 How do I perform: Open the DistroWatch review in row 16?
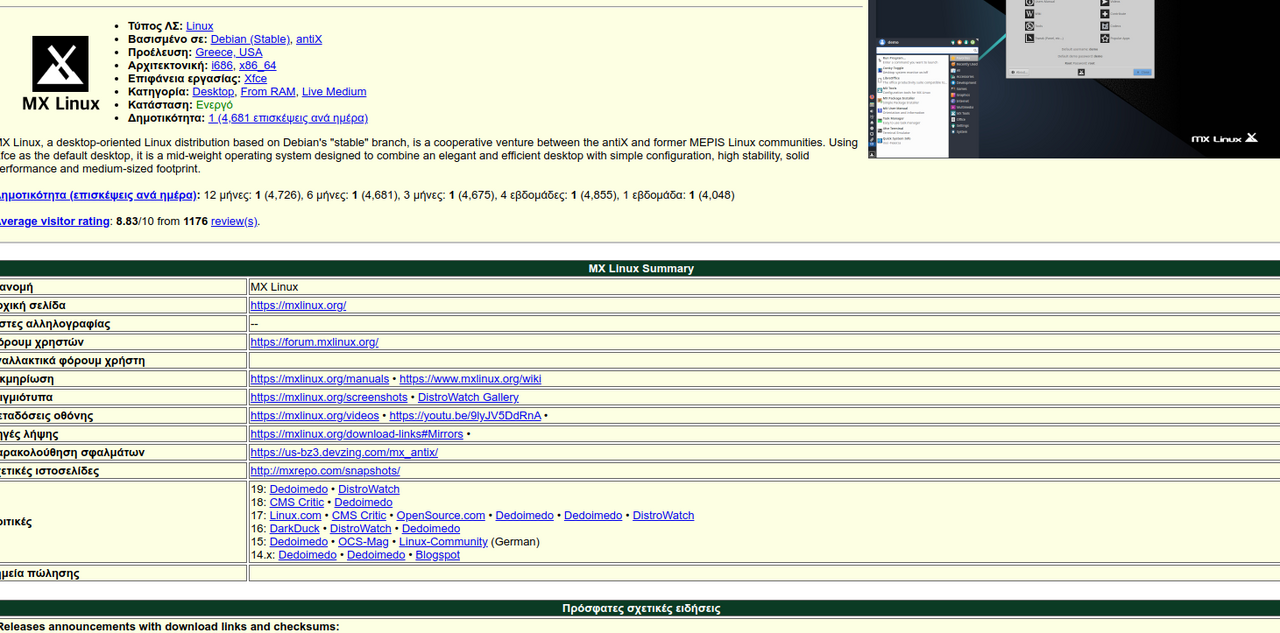pyautogui.click(x=360, y=528)
